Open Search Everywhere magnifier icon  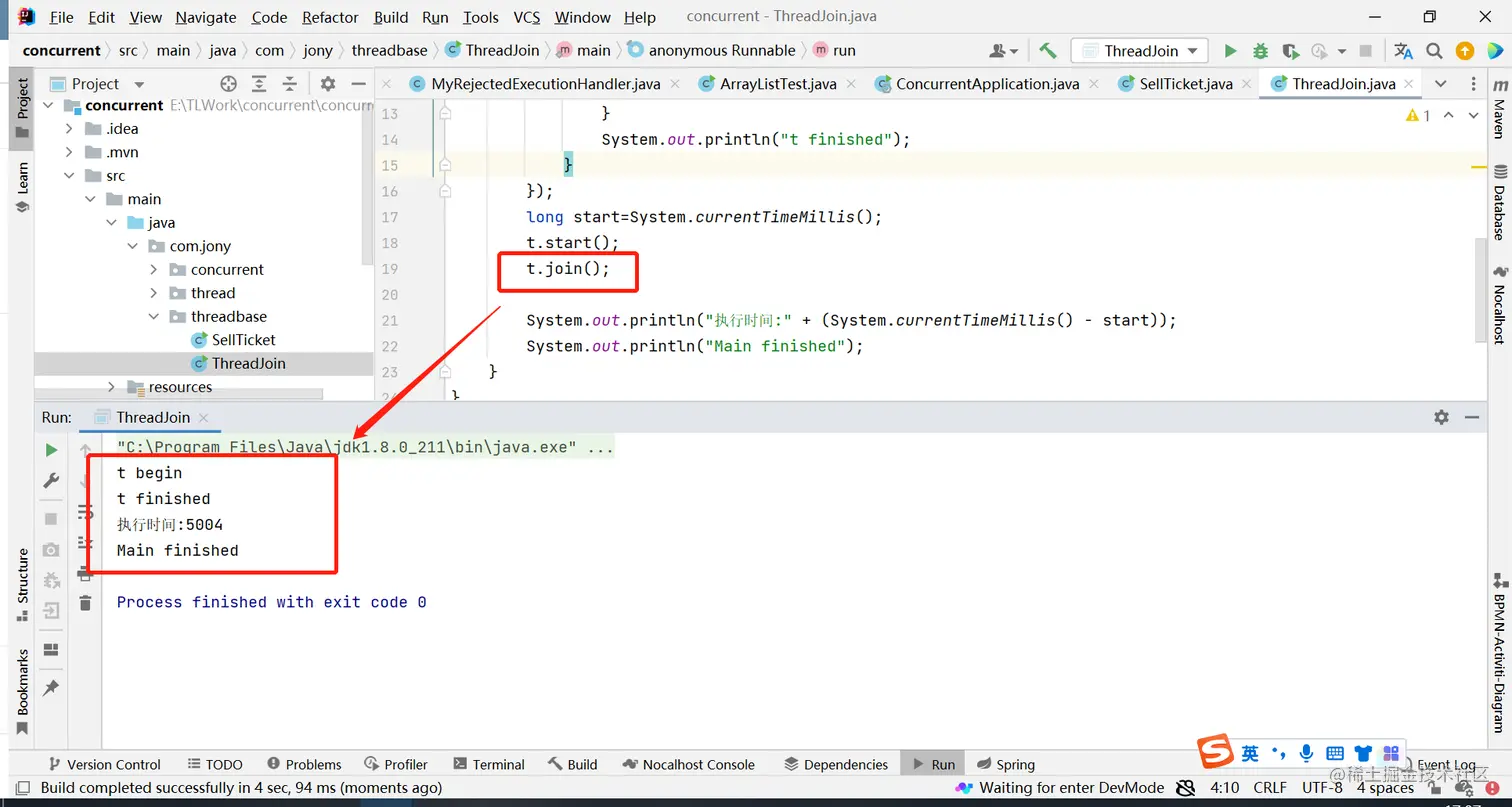tap(1434, 51)
